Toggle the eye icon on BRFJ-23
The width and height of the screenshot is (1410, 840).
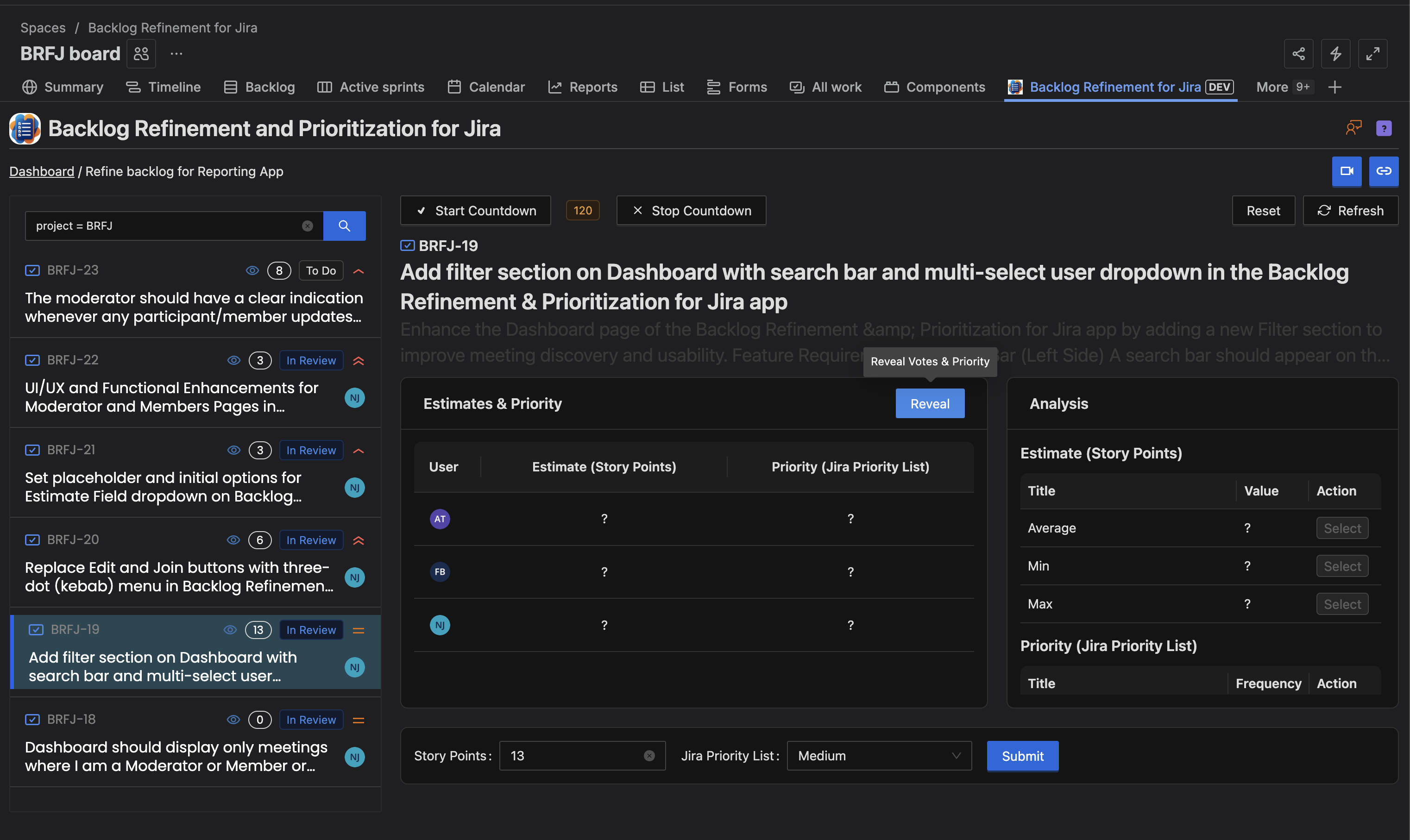click(252, 270)
